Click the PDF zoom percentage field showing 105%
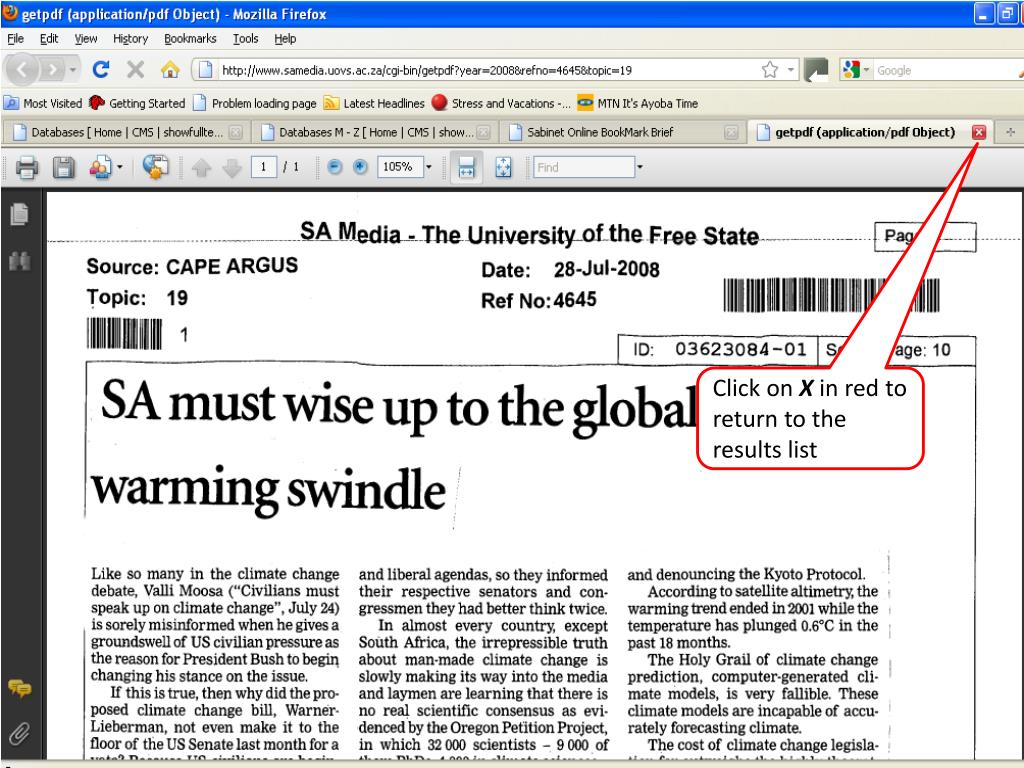The height and width of the screenshot is (768, 1024). coord(400,167)
